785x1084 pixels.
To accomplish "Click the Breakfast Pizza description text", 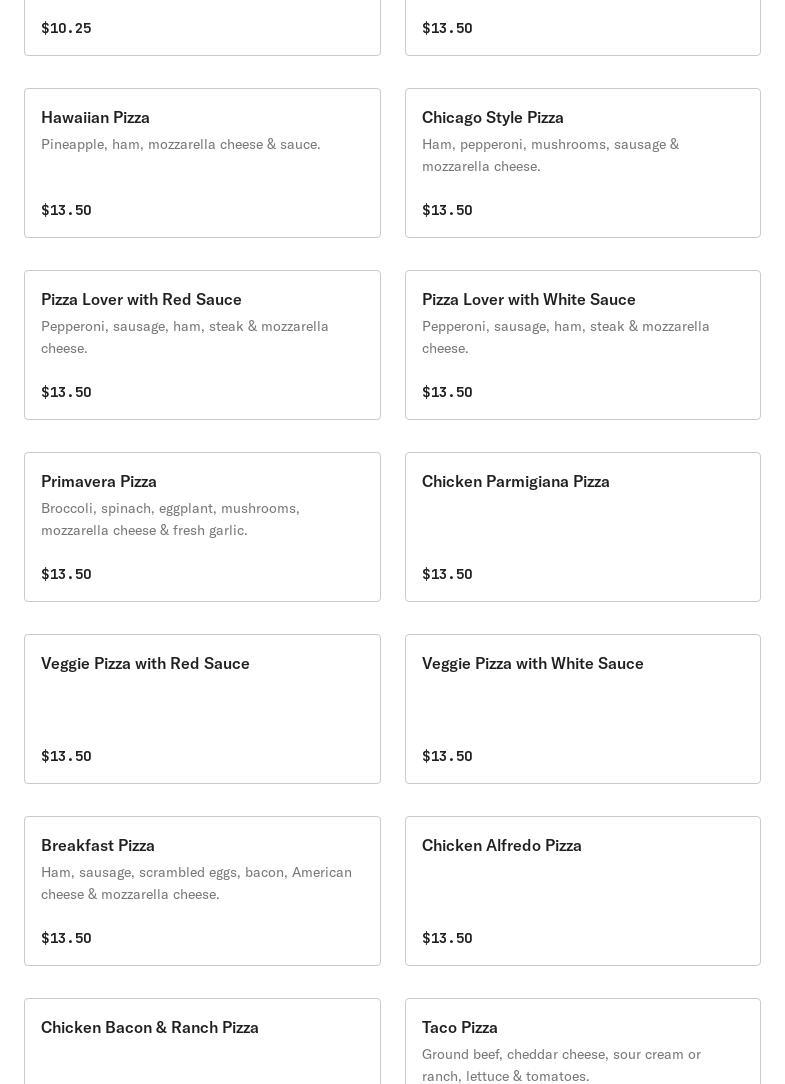I will coord(196,883).
